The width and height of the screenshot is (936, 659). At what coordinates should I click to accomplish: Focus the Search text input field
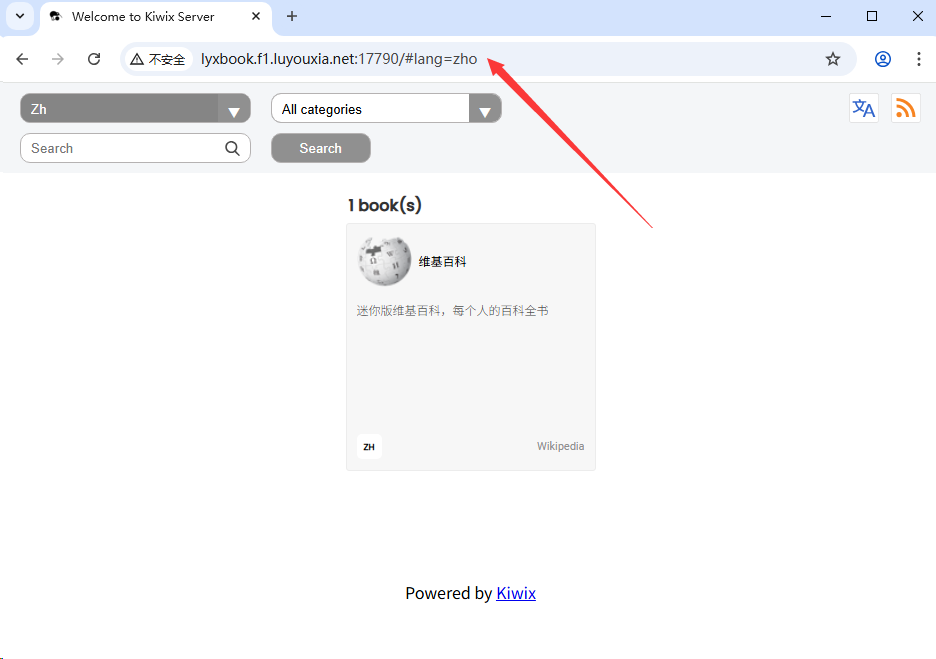click(136, 148)
